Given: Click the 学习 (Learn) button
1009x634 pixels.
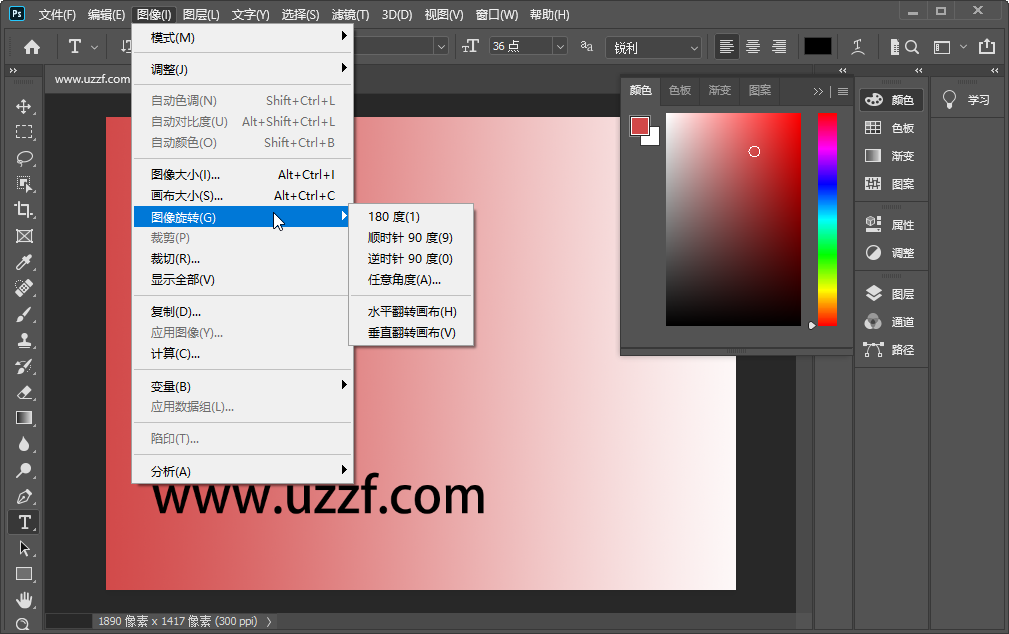Looking at the screenshot, I should pyautogui.click(x=965, y=97).
